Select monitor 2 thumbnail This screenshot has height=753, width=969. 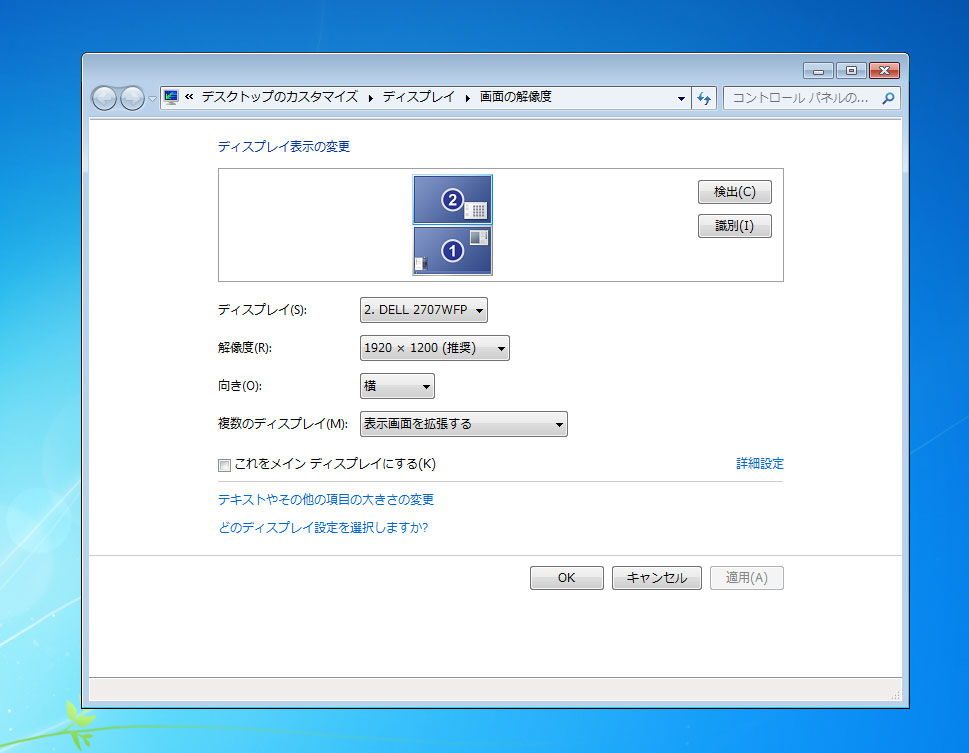(x=452, y=199)
